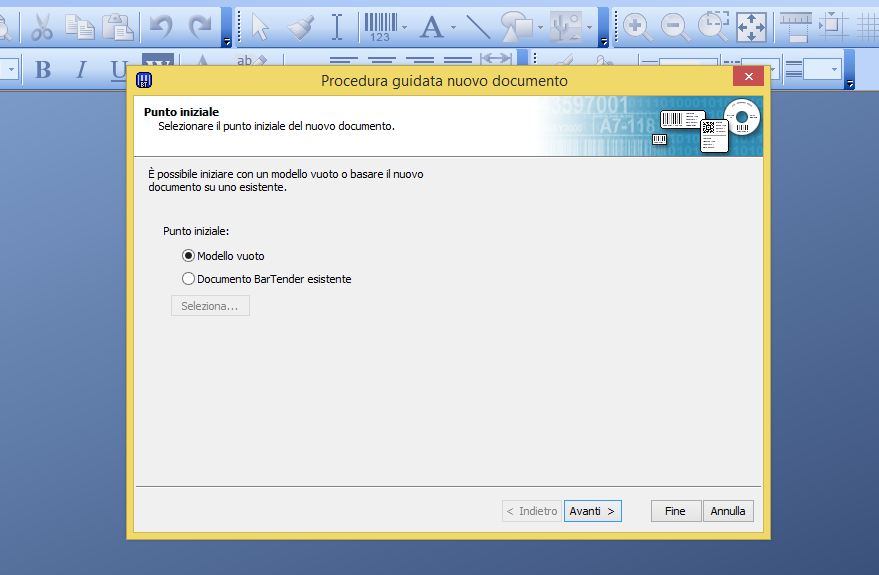Click the Cut scissors icon
This screenshot has width=879, height=575.
41,27
